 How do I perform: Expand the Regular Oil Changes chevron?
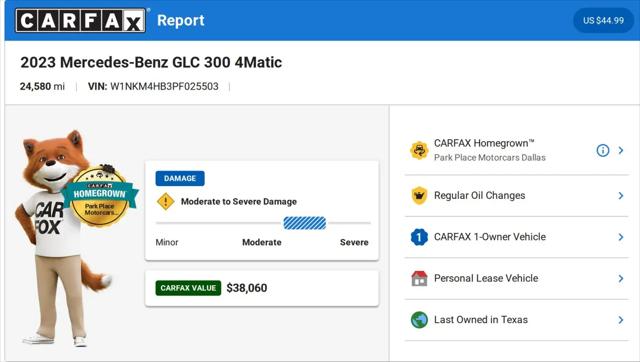click(621, 195)
